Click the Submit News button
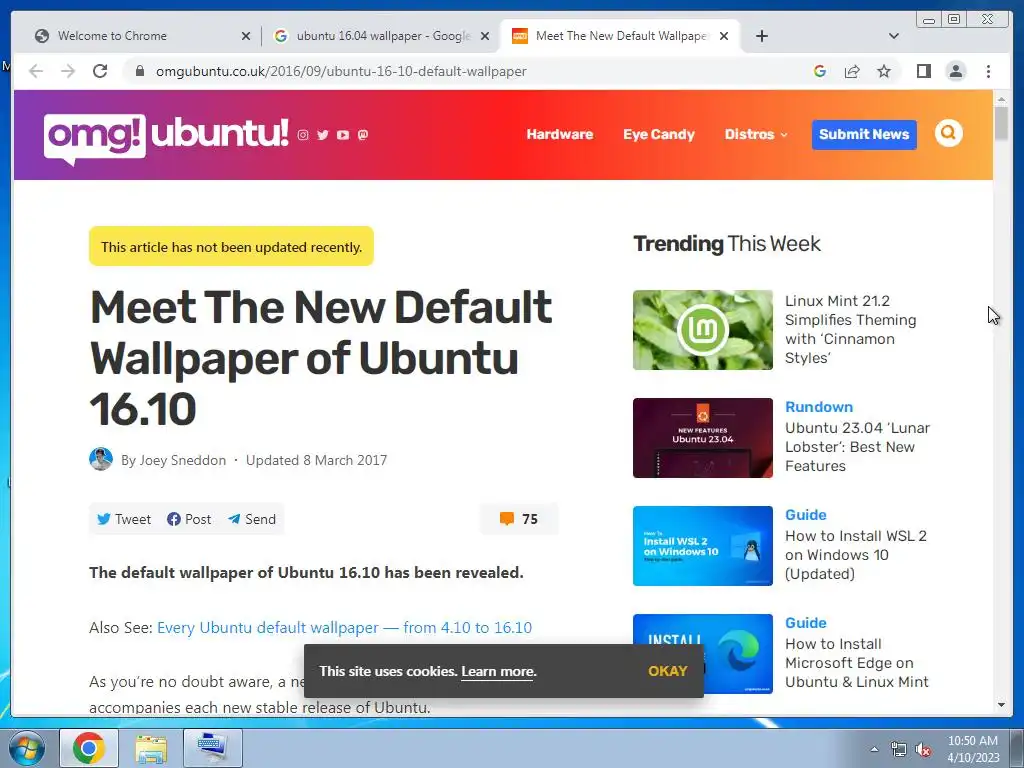The height and width of the screenshot is (768, 1024). [x=864, y=135]
